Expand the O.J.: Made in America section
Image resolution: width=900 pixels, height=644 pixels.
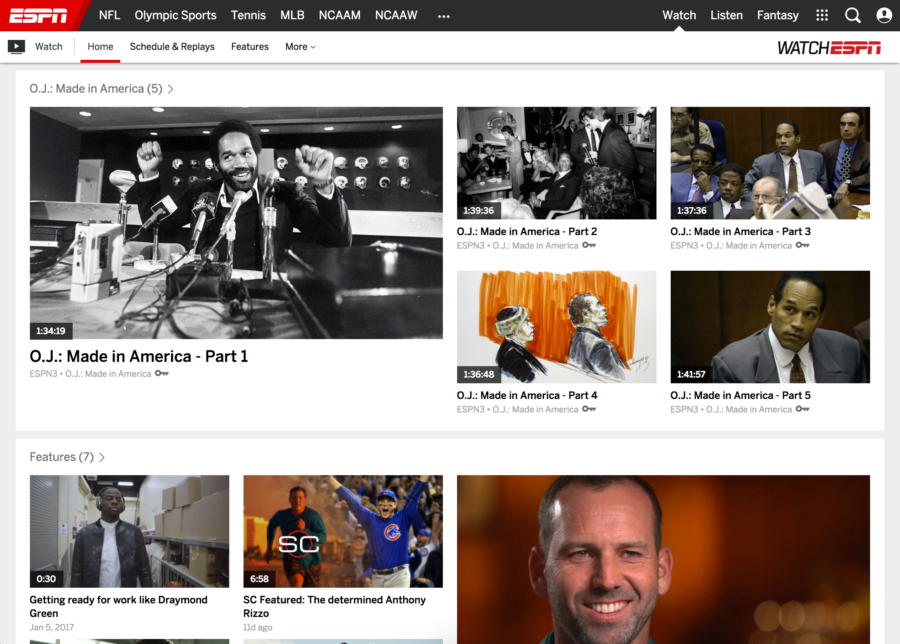tap(171, 88)
